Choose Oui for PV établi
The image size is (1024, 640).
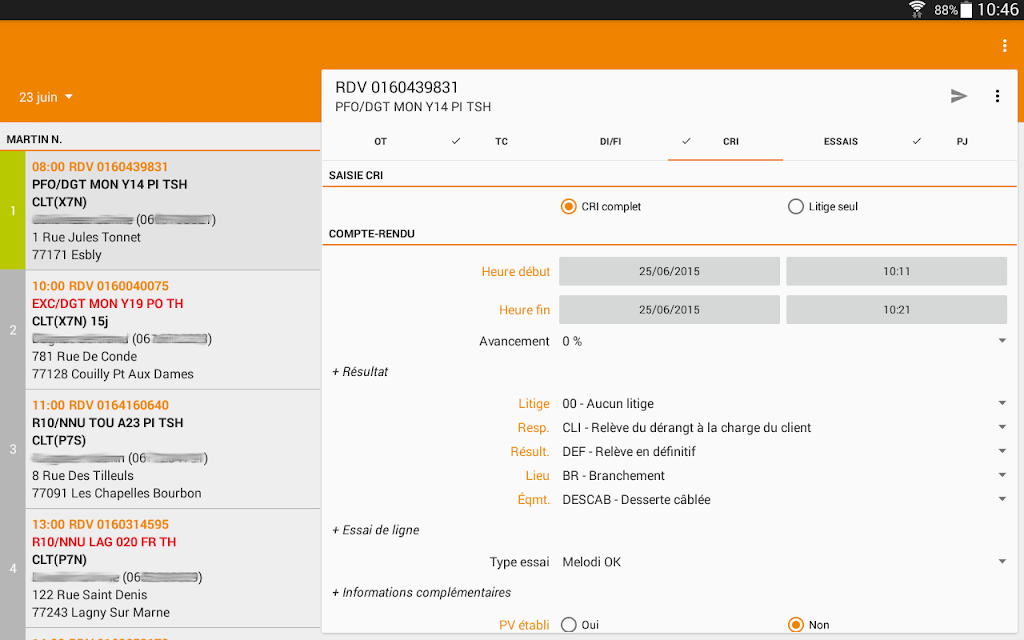(580, 625)
